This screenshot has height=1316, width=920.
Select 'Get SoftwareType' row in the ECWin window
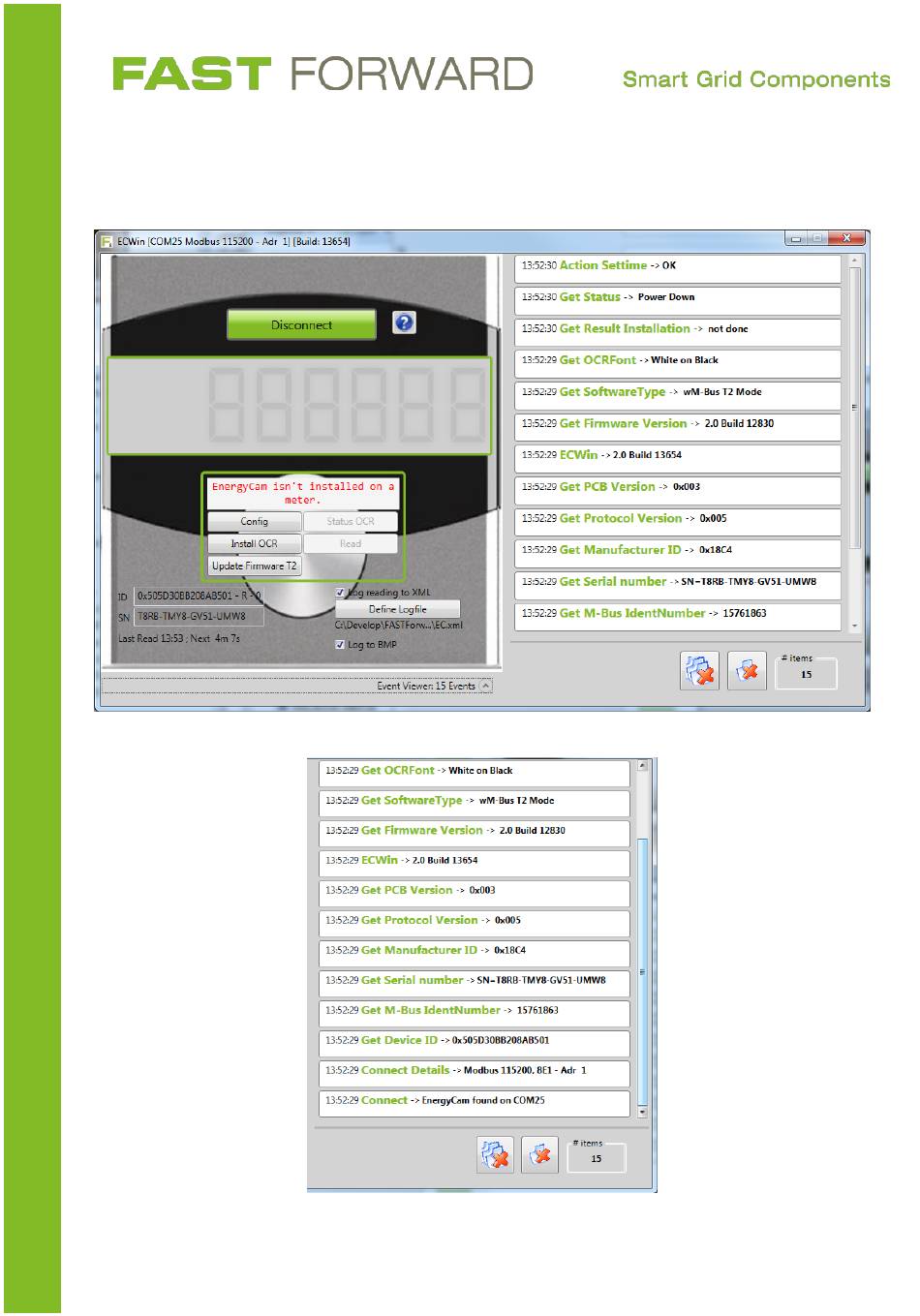[677, 395]
